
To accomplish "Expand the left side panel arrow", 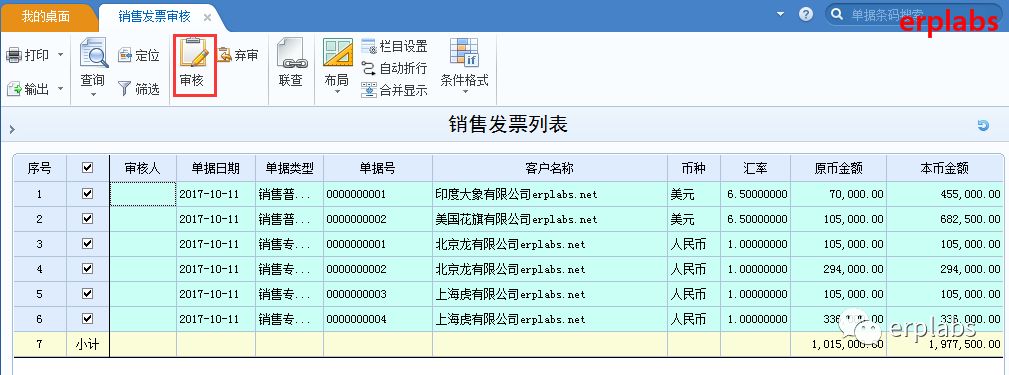I will click(x=12, y=130).
